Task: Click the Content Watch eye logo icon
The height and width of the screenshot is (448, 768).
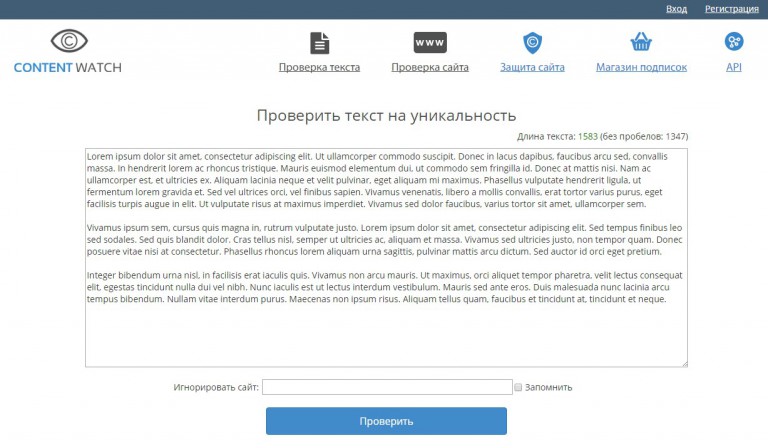Action: 69,41
